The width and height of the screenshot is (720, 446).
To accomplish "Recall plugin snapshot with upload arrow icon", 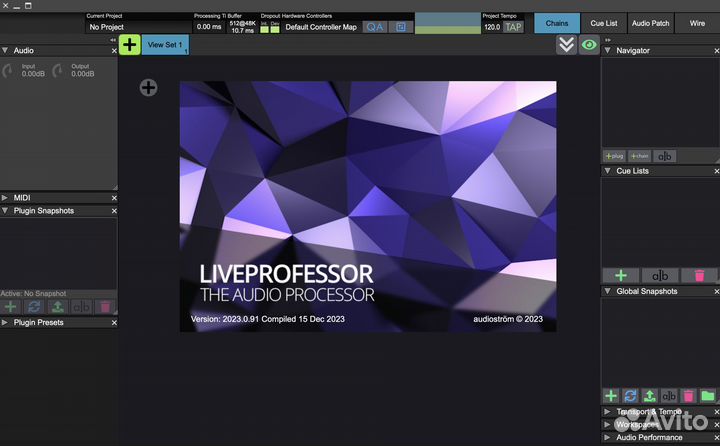I will (57, 306).
